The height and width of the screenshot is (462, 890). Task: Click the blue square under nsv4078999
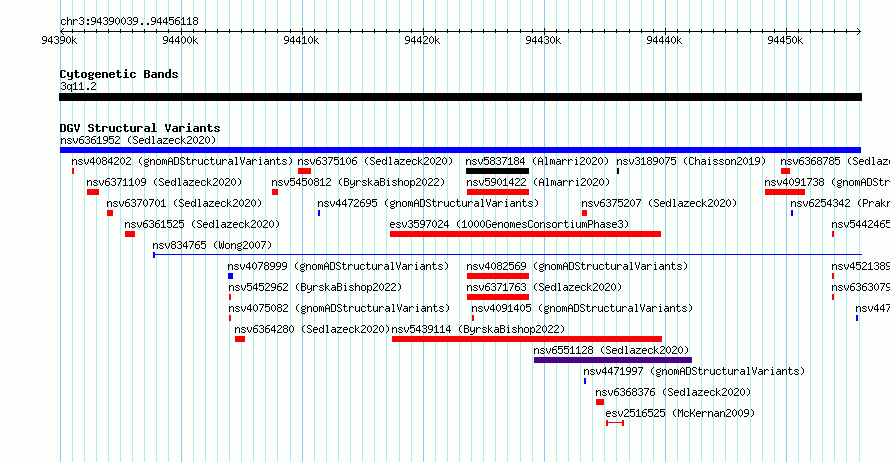230,276
